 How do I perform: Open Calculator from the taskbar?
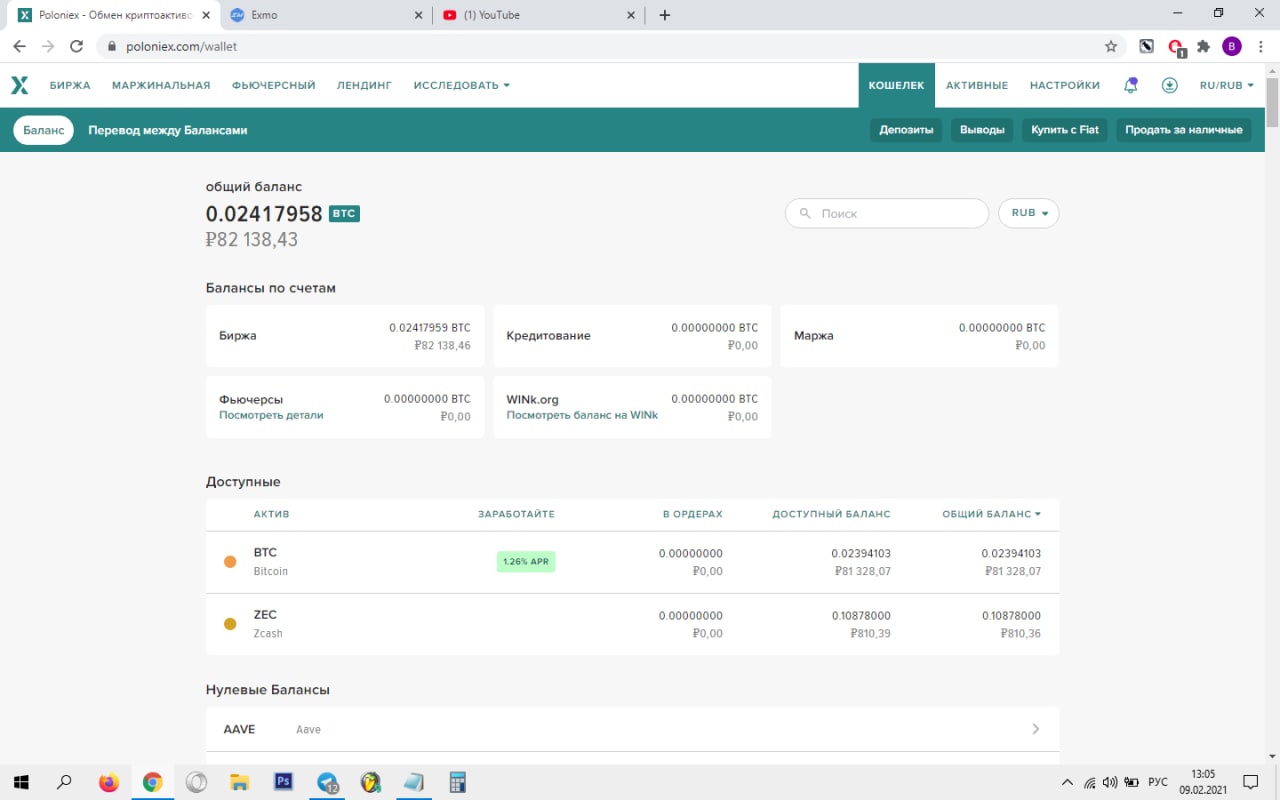458,782
